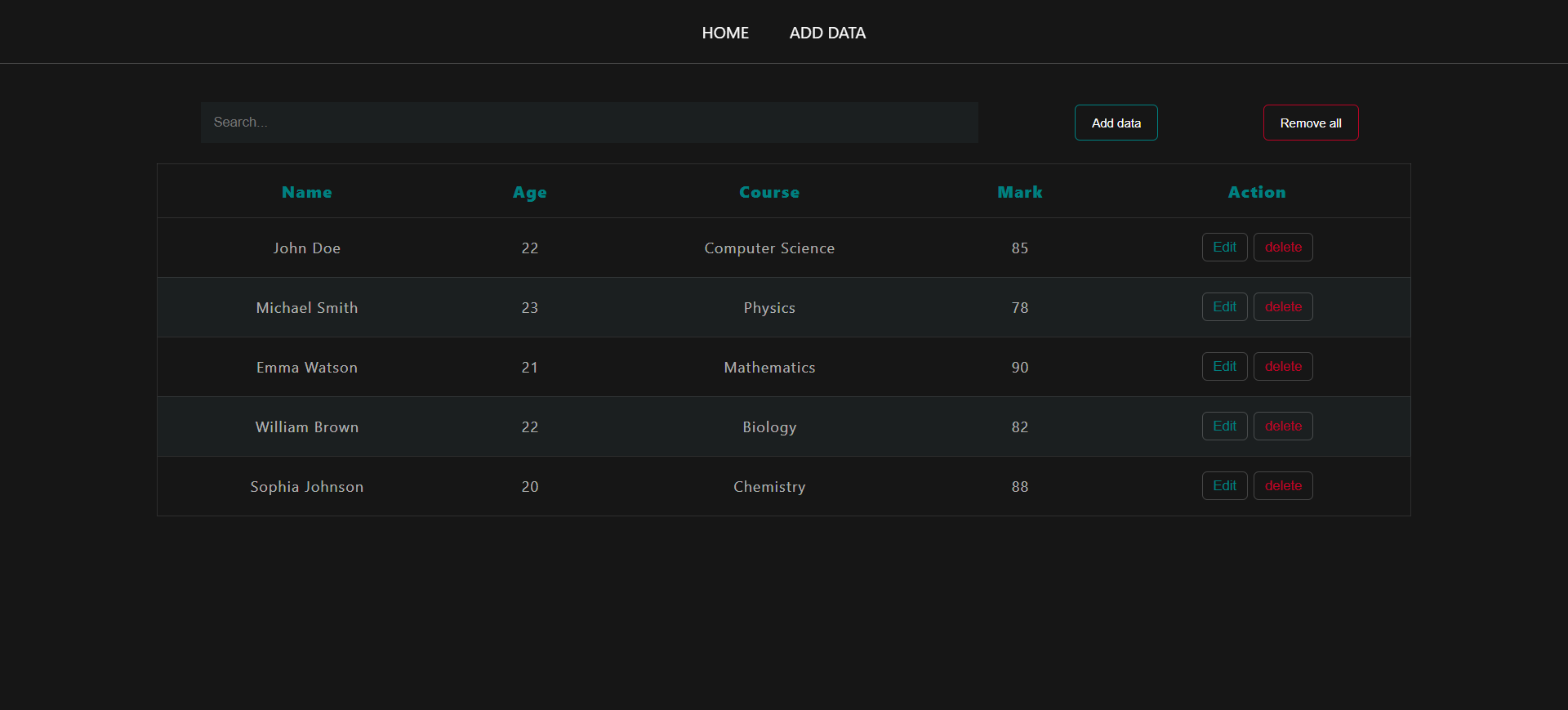Click the name John Doe

tap(307, 248)
